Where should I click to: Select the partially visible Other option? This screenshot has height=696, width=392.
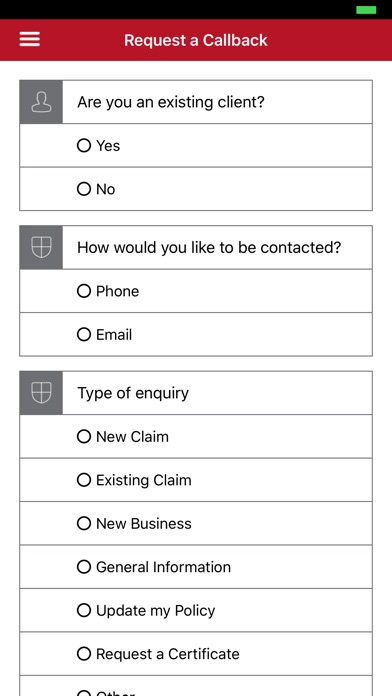pyautogui.click(x=196, y=686)
